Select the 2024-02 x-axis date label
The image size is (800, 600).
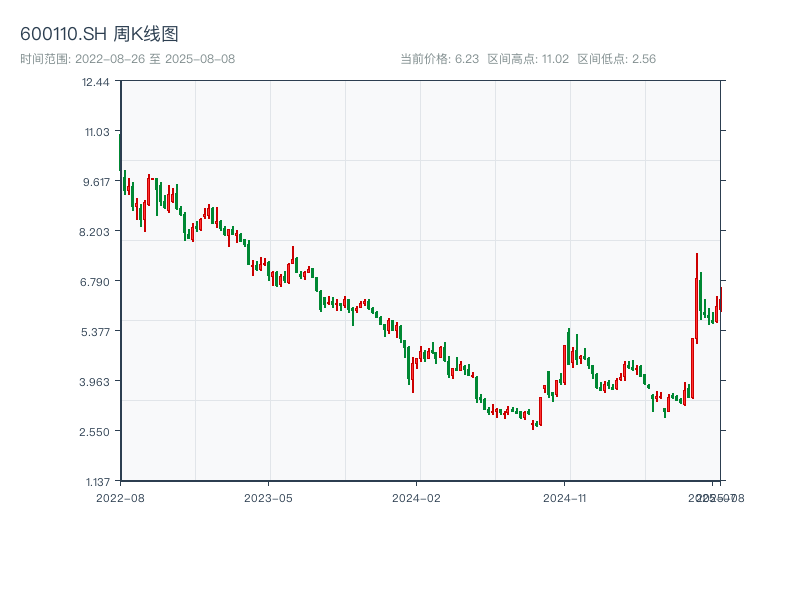tap(417, 497)
